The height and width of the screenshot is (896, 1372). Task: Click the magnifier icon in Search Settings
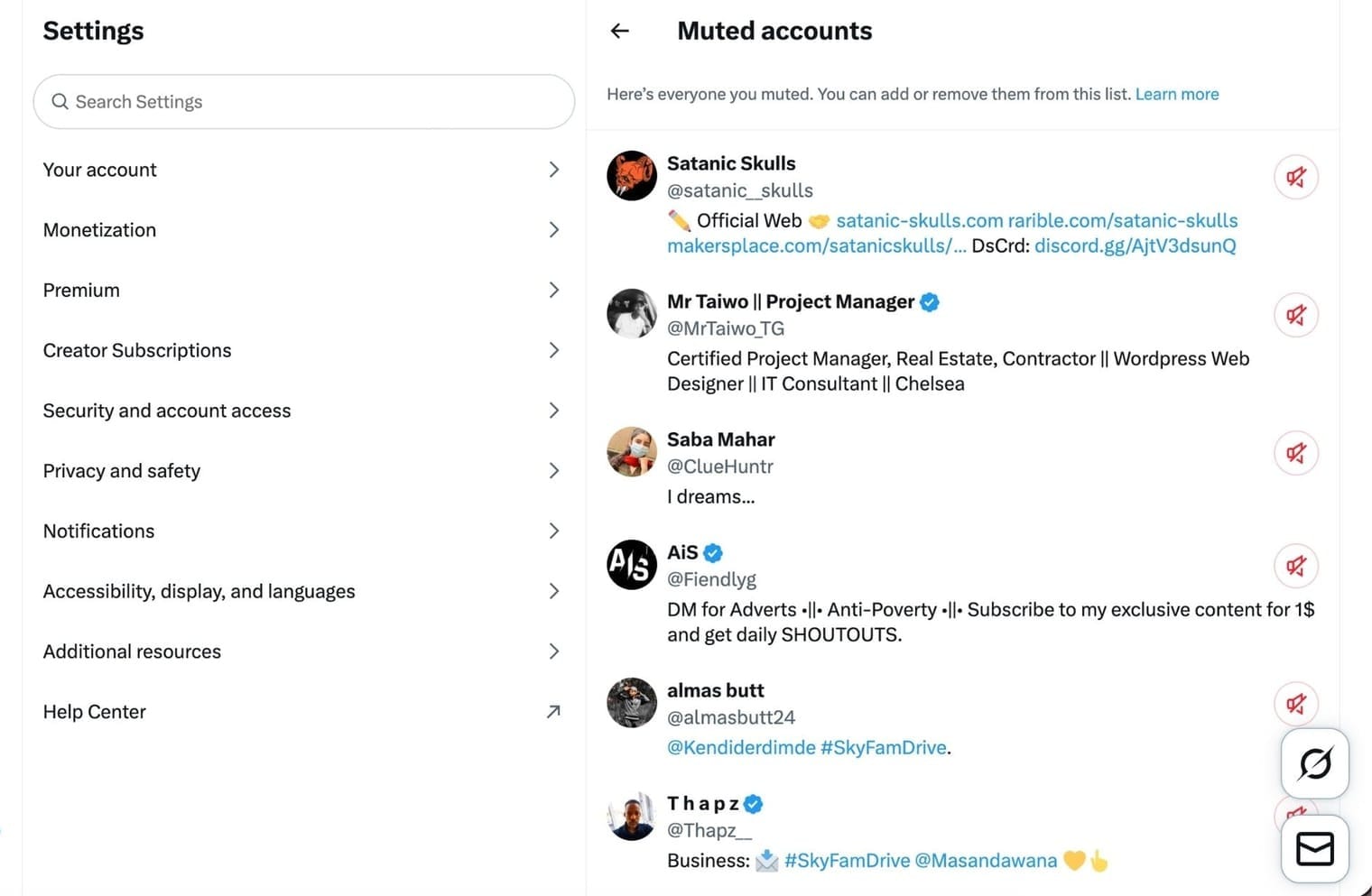[60, 101]
